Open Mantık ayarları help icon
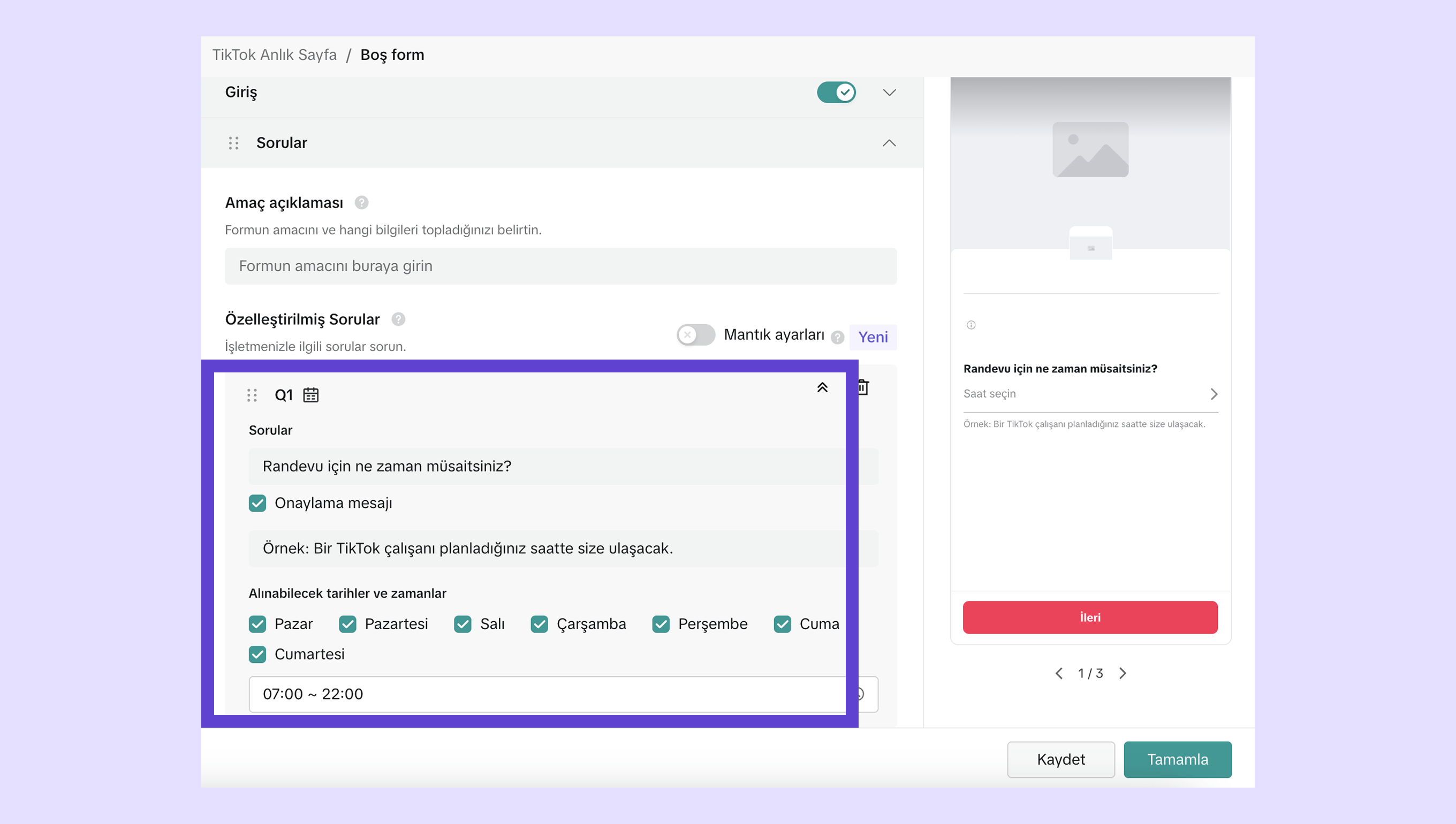 pyautogui.click(x=837, y=337)
